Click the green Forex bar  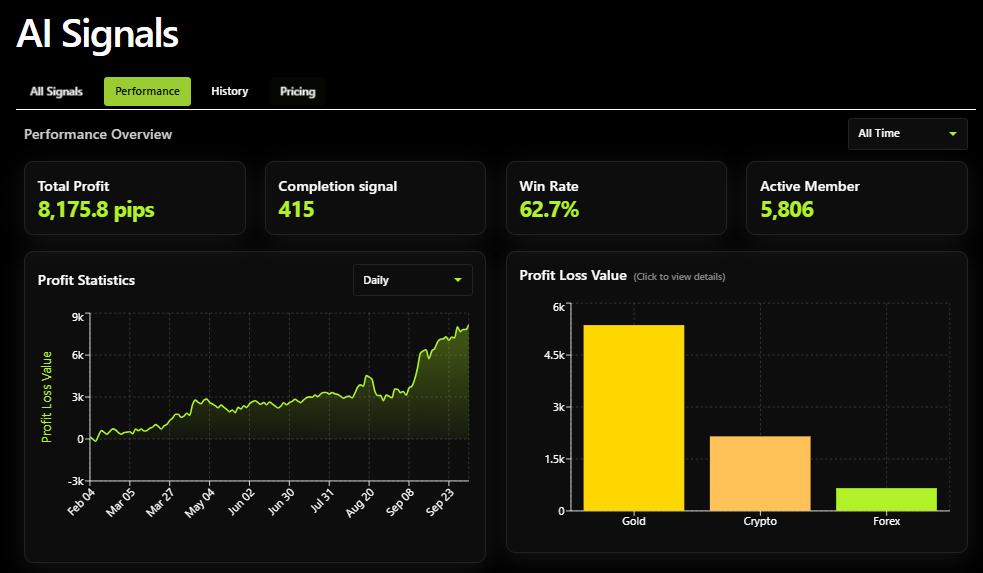click(x=886, y=499)
